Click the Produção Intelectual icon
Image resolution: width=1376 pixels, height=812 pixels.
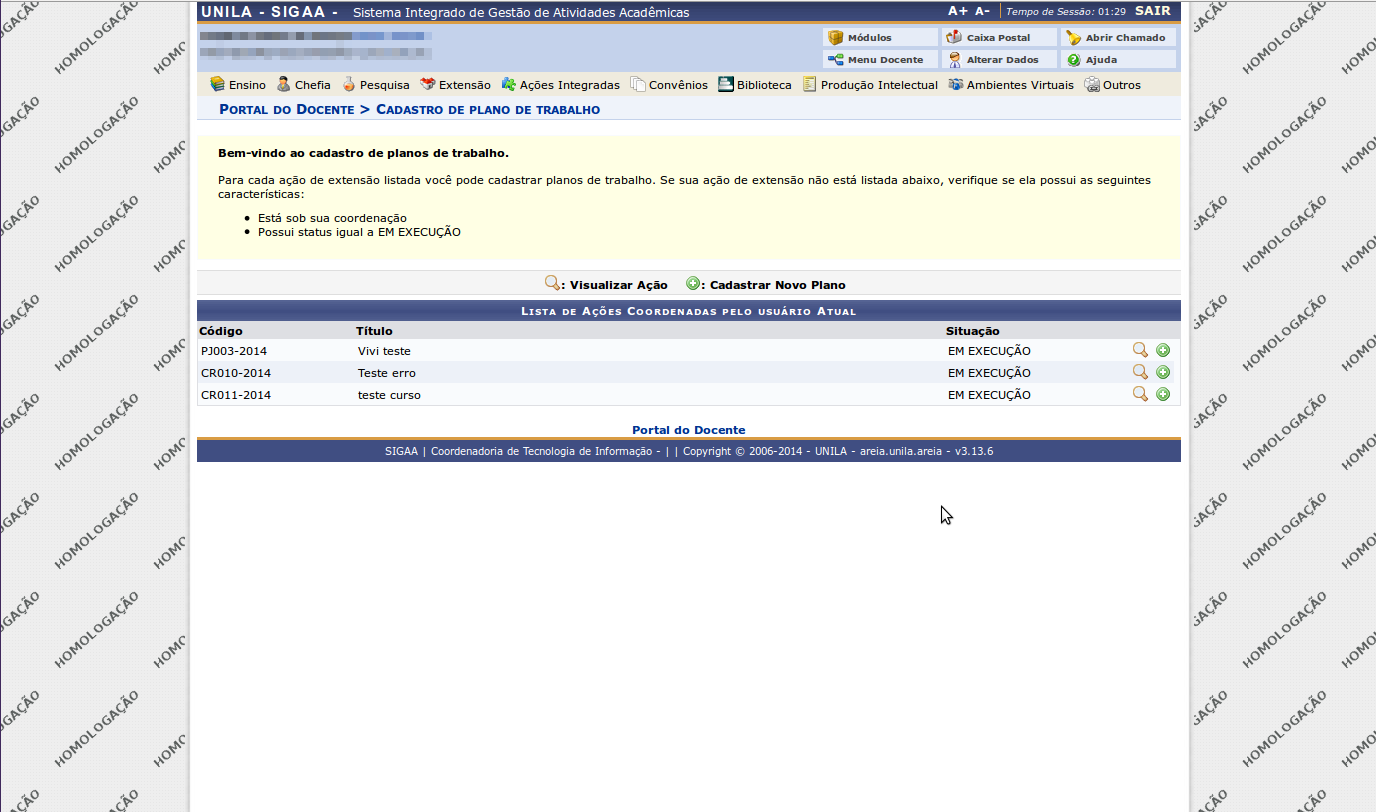coord(810,84)
